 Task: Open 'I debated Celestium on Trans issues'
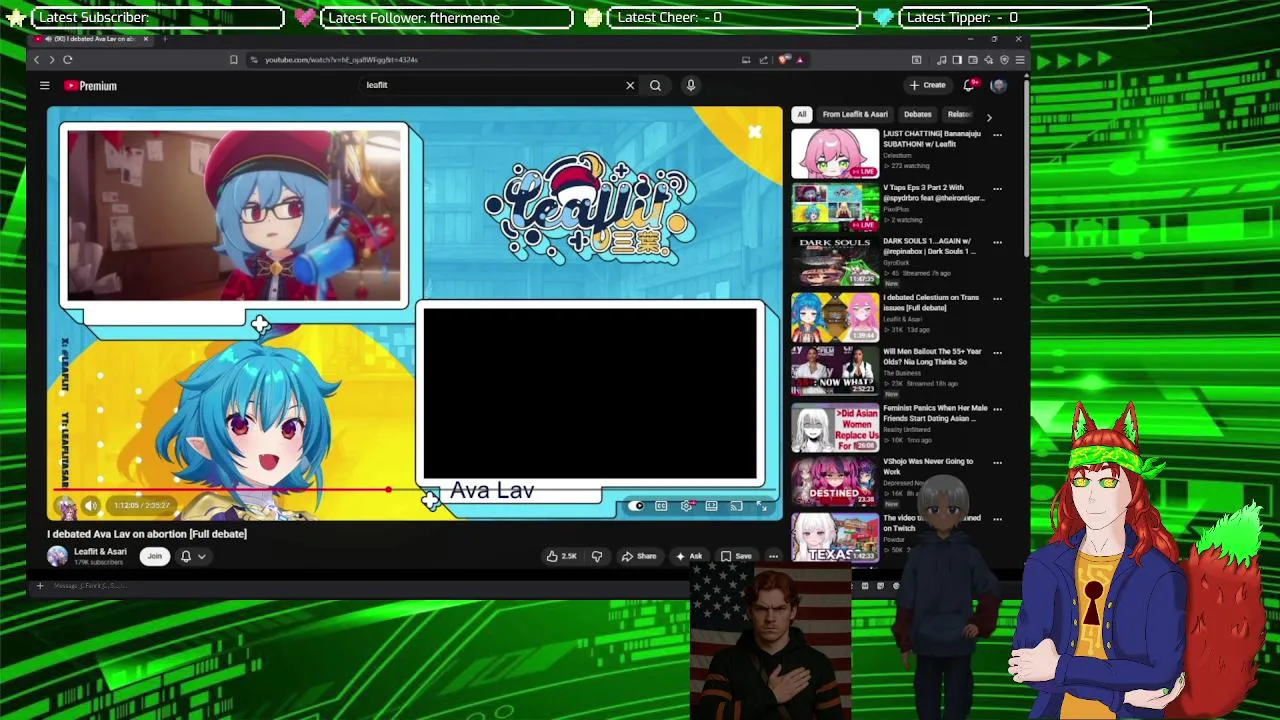pos(931,302)
